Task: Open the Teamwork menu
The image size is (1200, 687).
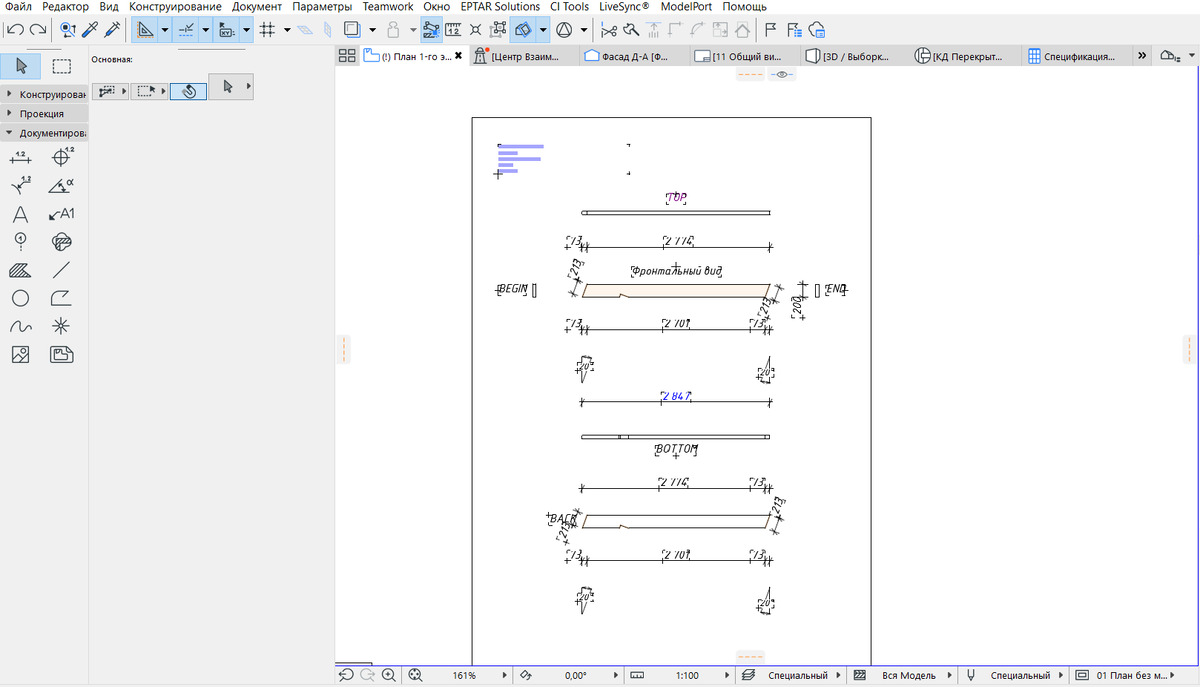Action: click(x=388, y=7)
